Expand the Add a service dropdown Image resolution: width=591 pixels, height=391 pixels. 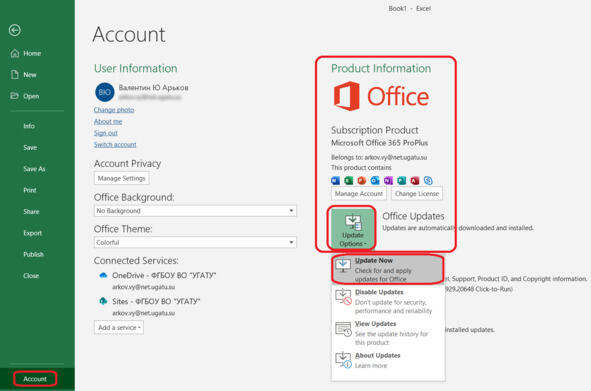(x=119, y=328)
